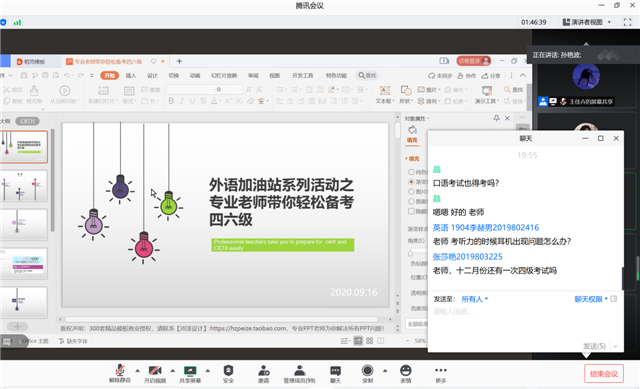Click the 访客登录 guest login button
Screen dimensions: 640x389
coord(473,61)
